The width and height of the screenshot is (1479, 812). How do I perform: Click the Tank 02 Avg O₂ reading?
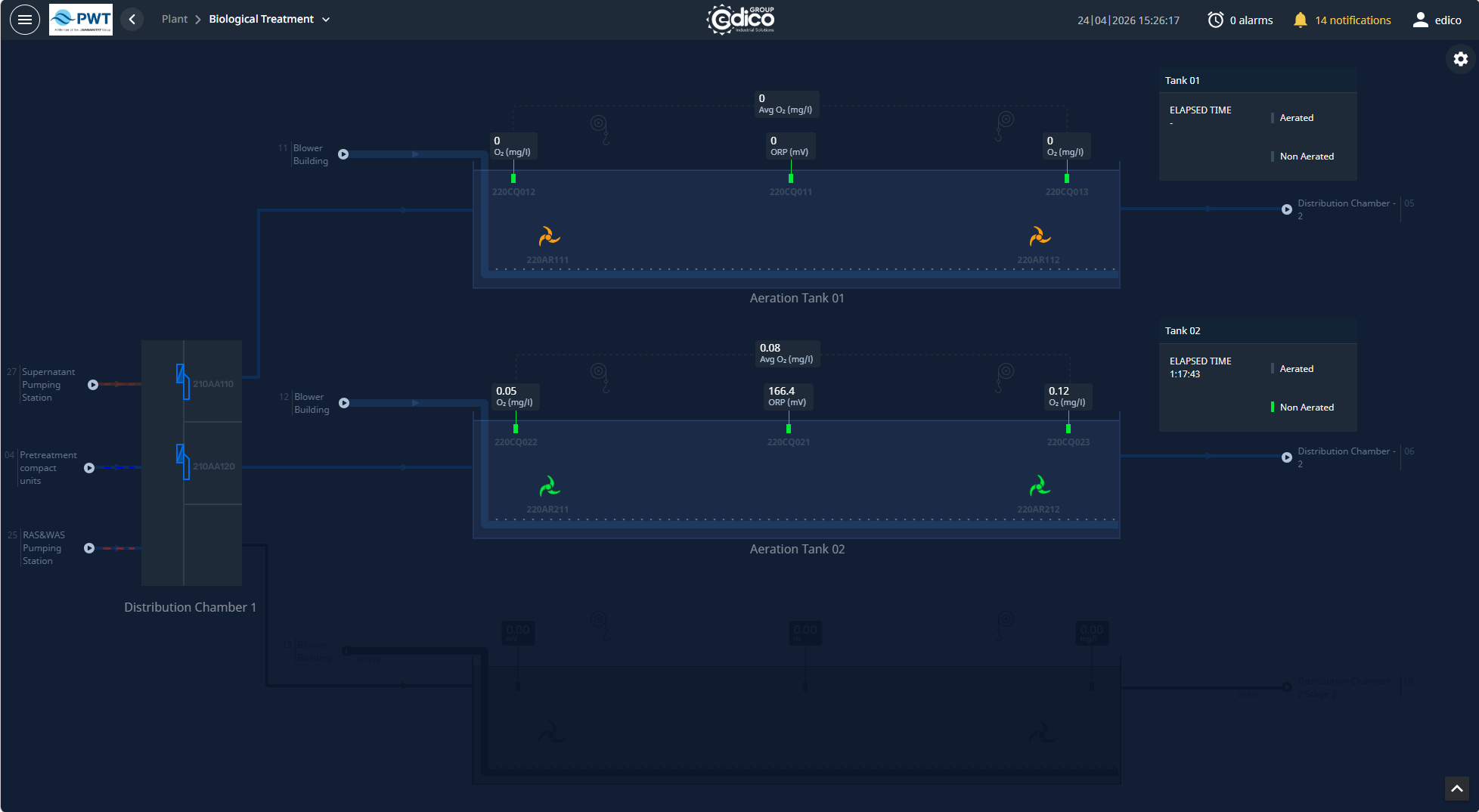(786, 353)
